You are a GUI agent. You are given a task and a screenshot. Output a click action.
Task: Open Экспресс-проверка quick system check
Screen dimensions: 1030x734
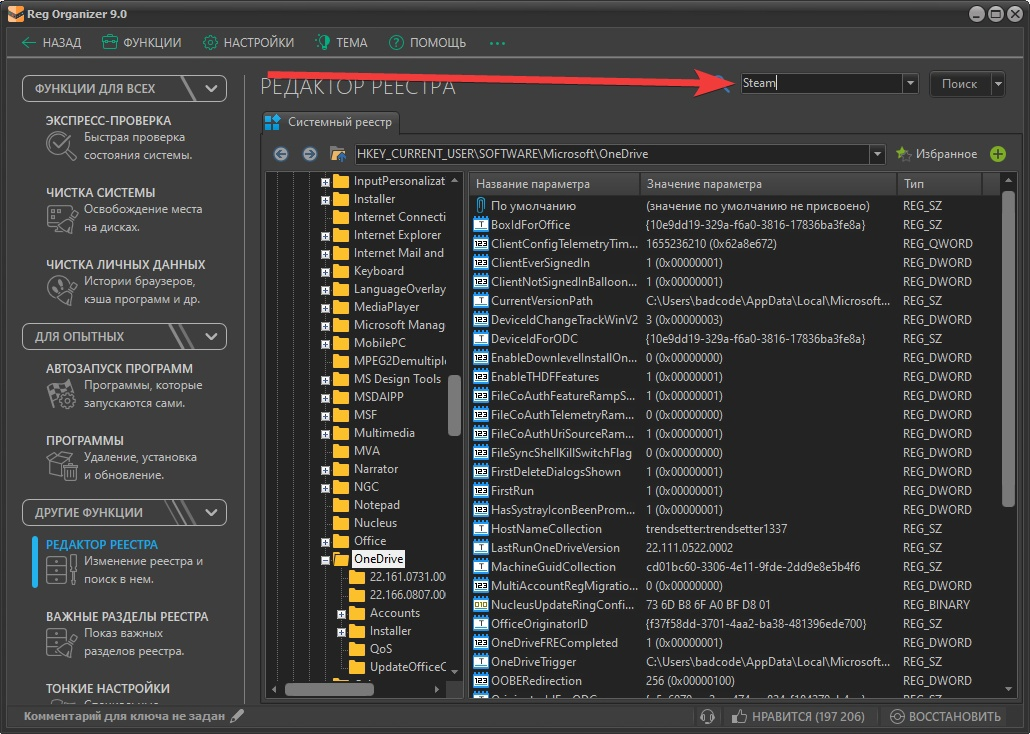pyautogui.click(x=118, y=138)
